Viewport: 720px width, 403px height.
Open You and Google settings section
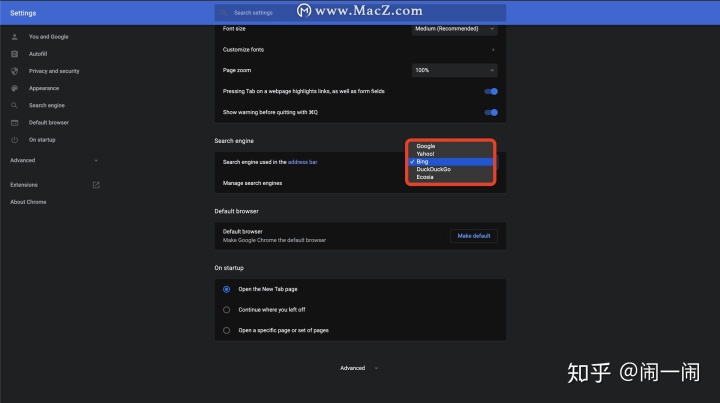click(48, 37)
